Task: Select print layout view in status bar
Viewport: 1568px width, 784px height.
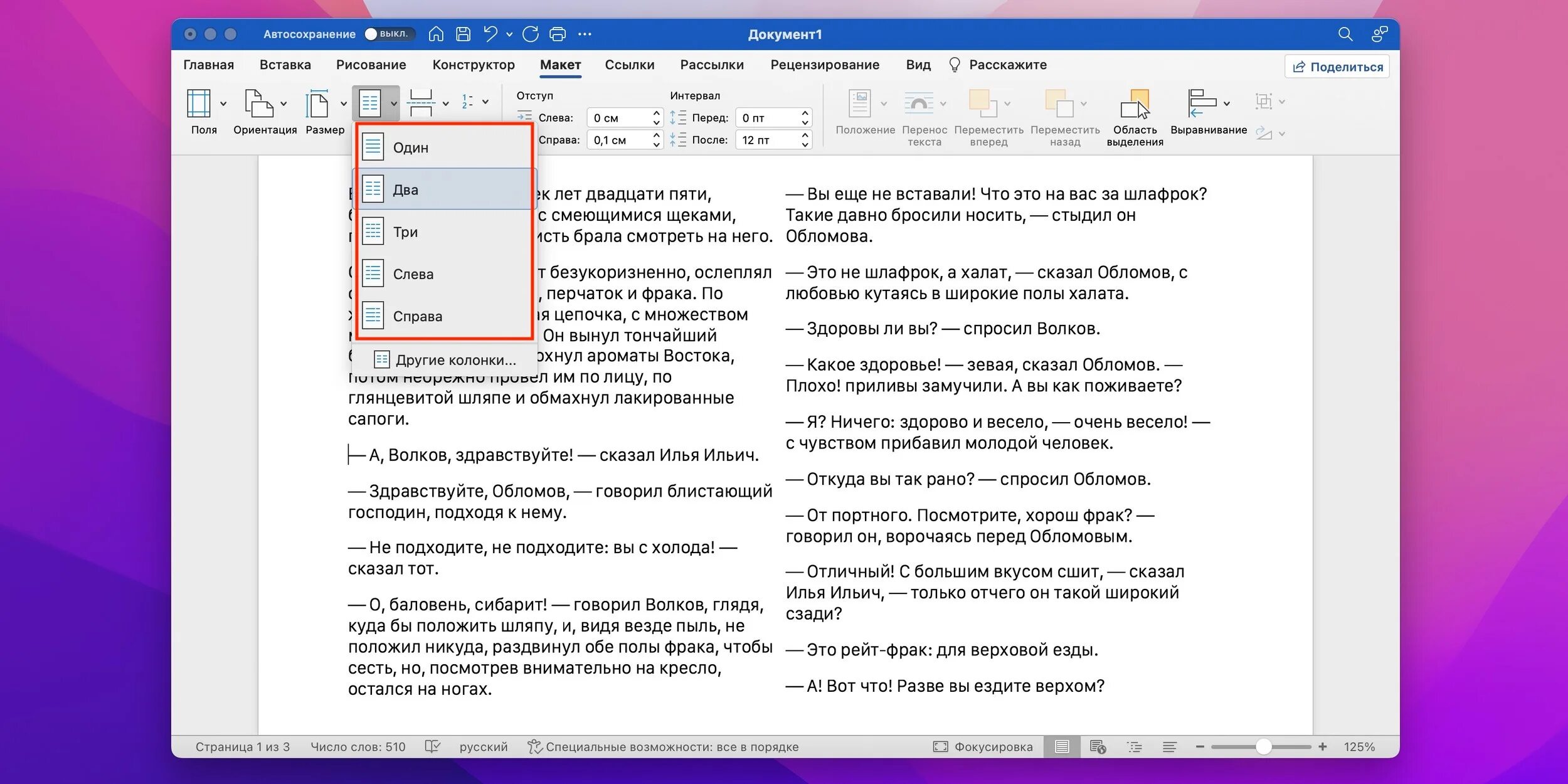Action: [1061, 746]
